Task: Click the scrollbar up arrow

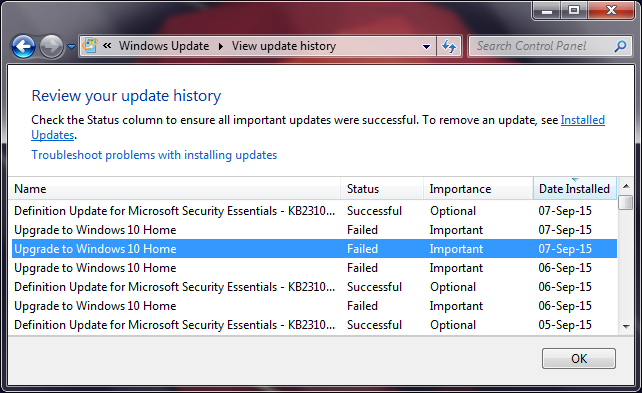Action: tap(626, 186)
